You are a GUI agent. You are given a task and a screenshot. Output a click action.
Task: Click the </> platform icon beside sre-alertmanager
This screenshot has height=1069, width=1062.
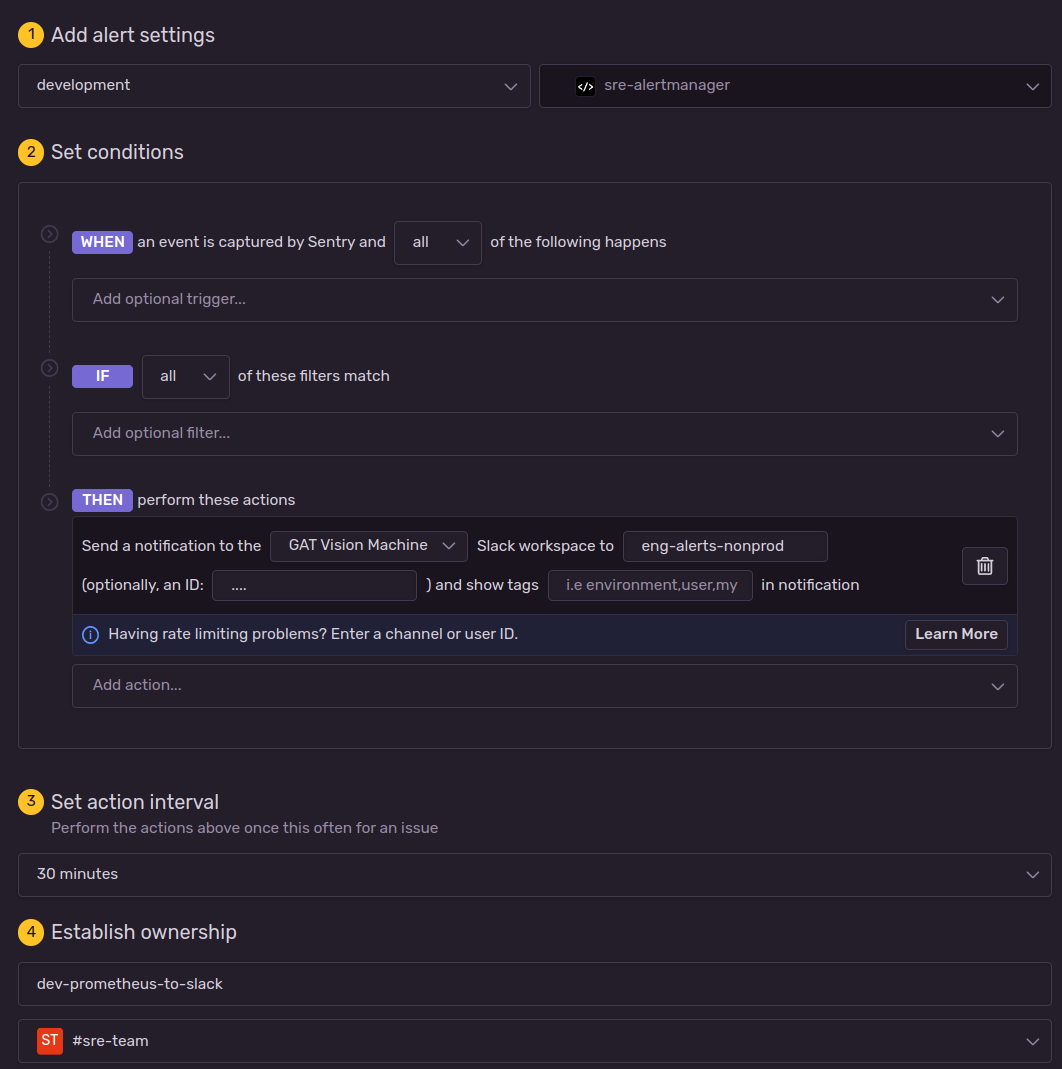[x=585, y=86]
